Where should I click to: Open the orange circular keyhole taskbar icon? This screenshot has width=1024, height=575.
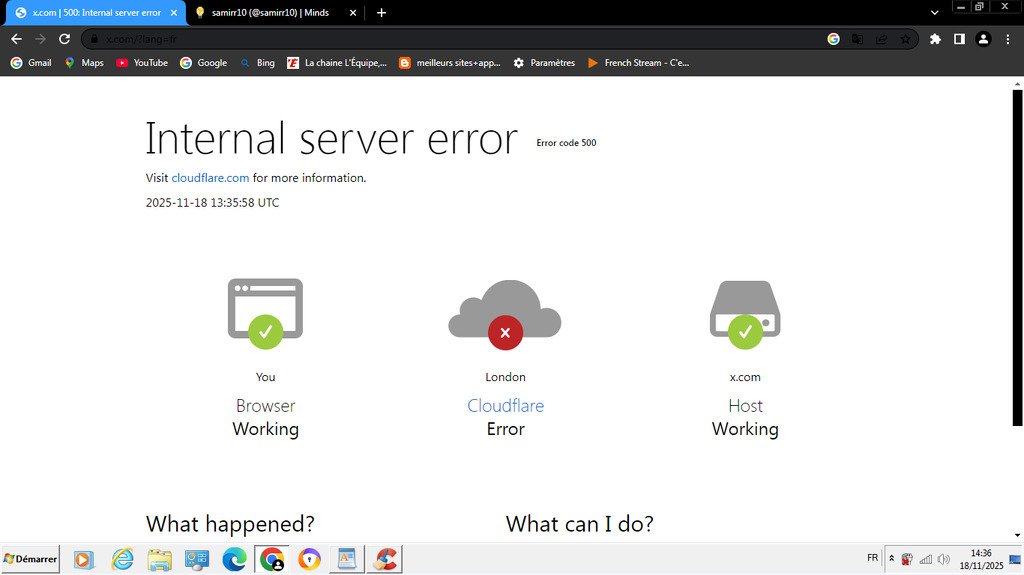[x=310, y=559]
